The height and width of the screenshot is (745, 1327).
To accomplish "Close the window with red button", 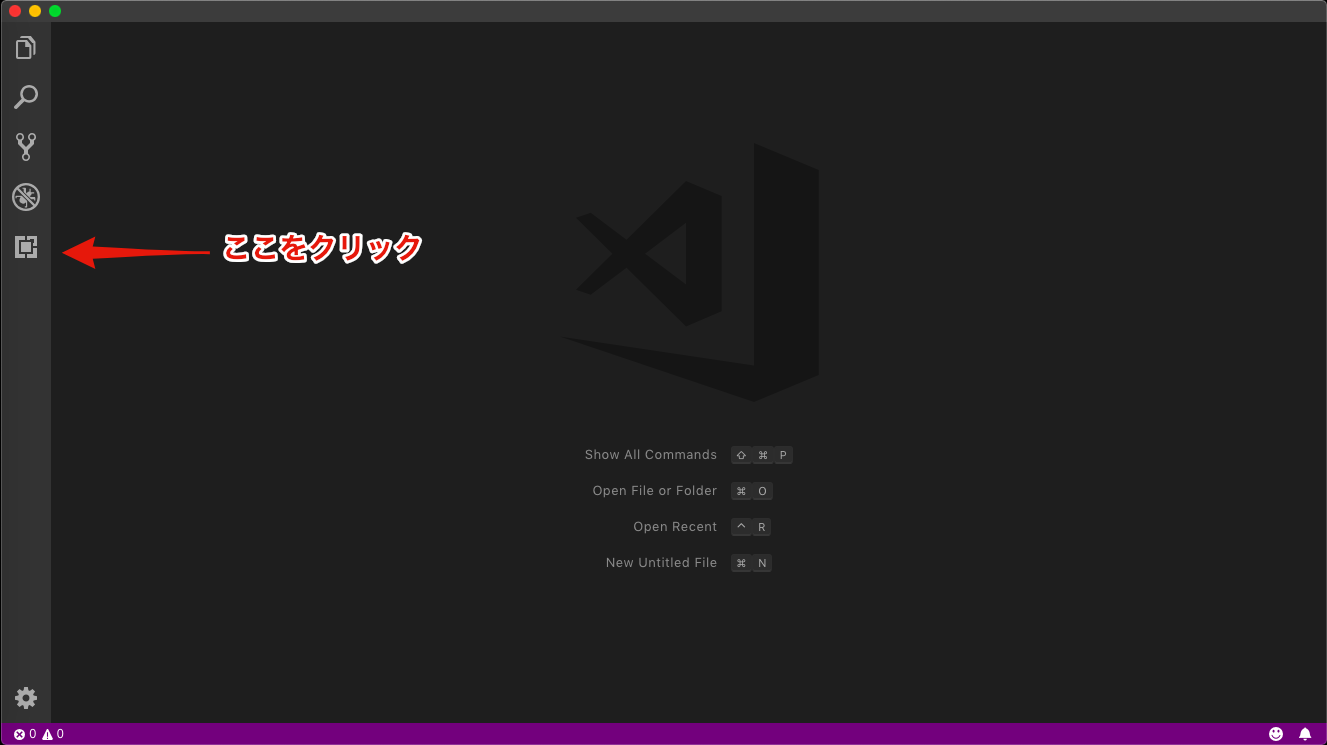I will coord(15,11).
